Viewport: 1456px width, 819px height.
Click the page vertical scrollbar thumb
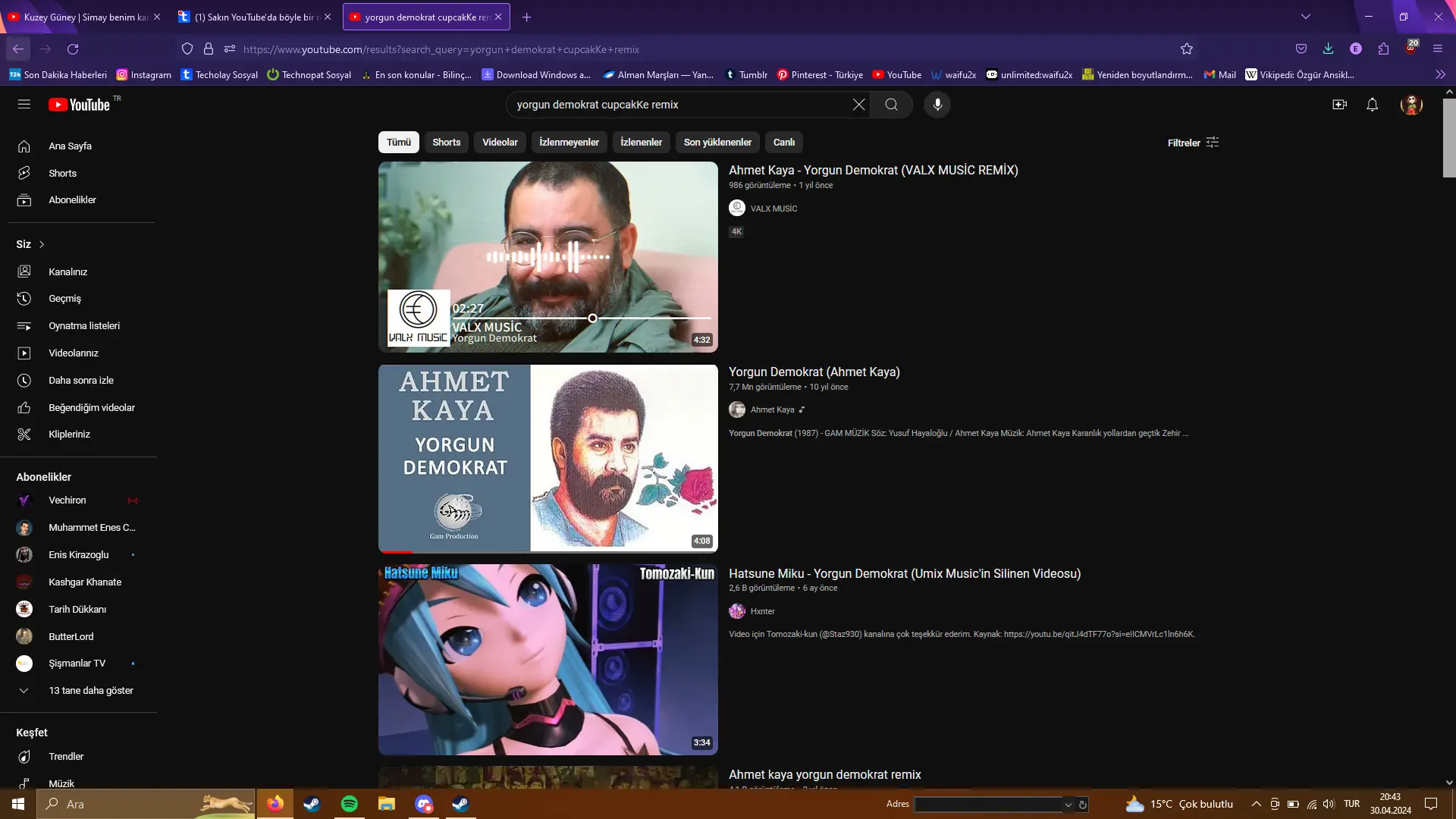point(1449,137)
